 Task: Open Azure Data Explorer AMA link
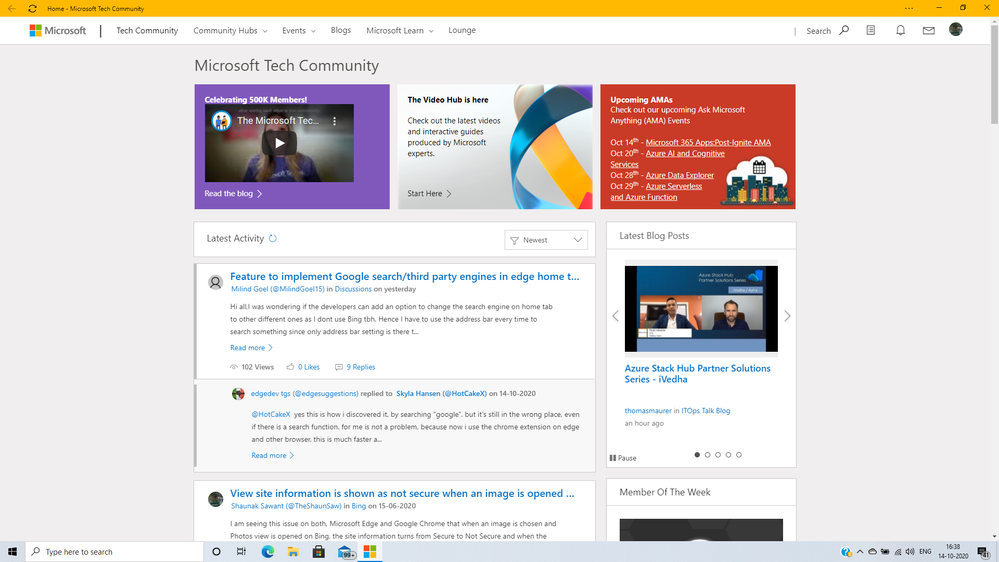point(680,175)
